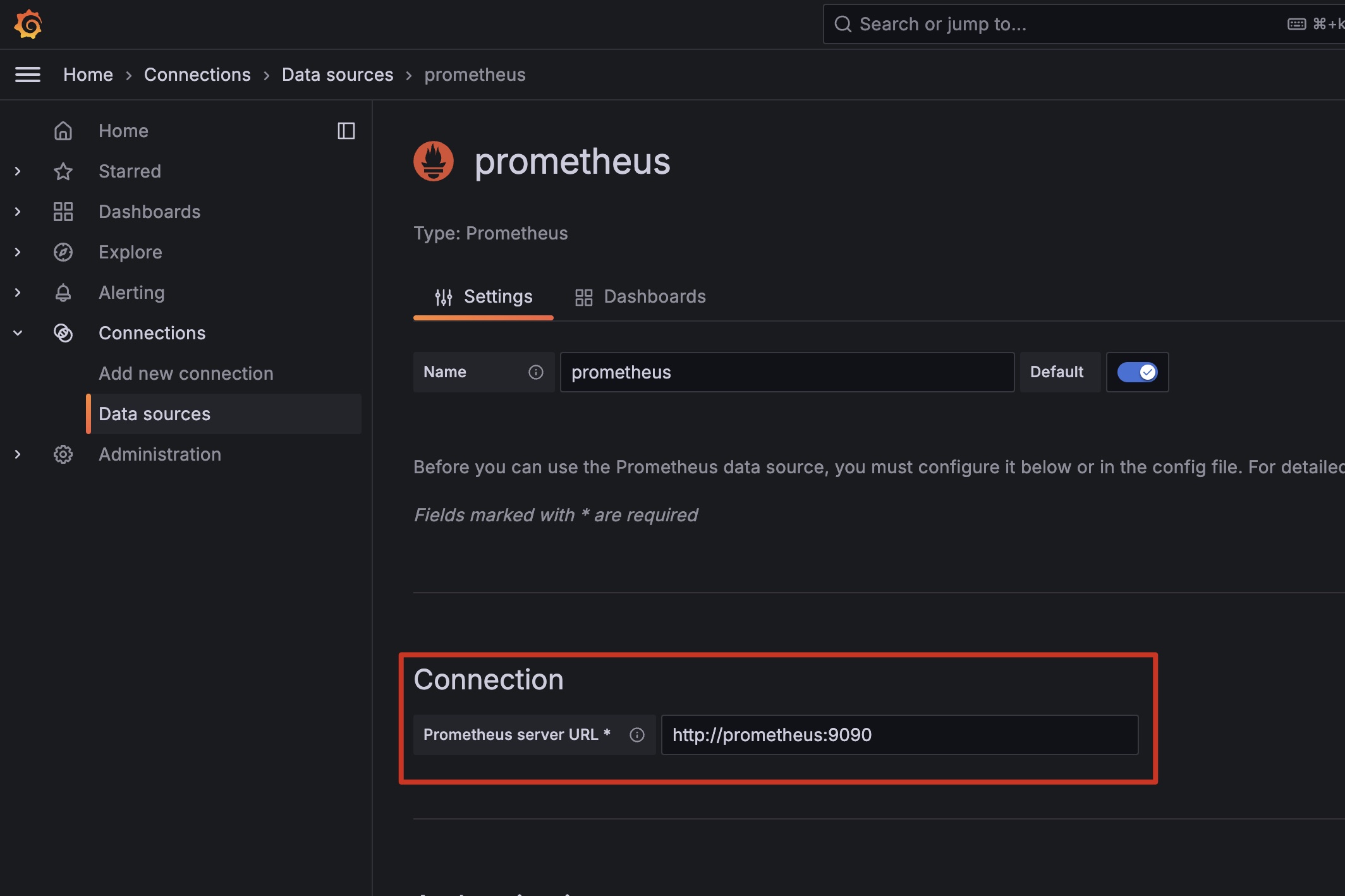The image size is (1345, 896).
Task: Switch to the Dashboards tab
Action: [x=640, y=297]
